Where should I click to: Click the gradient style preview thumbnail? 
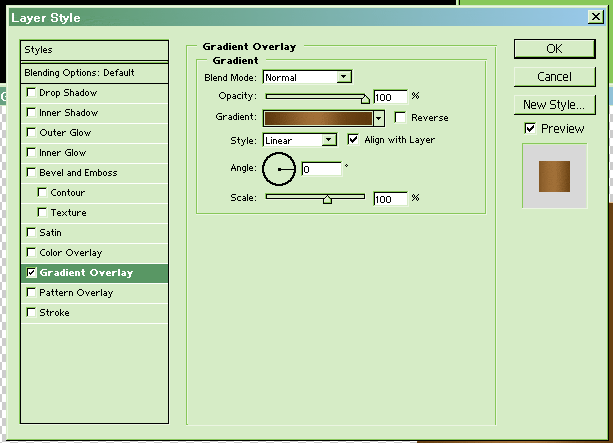(553, 175)
